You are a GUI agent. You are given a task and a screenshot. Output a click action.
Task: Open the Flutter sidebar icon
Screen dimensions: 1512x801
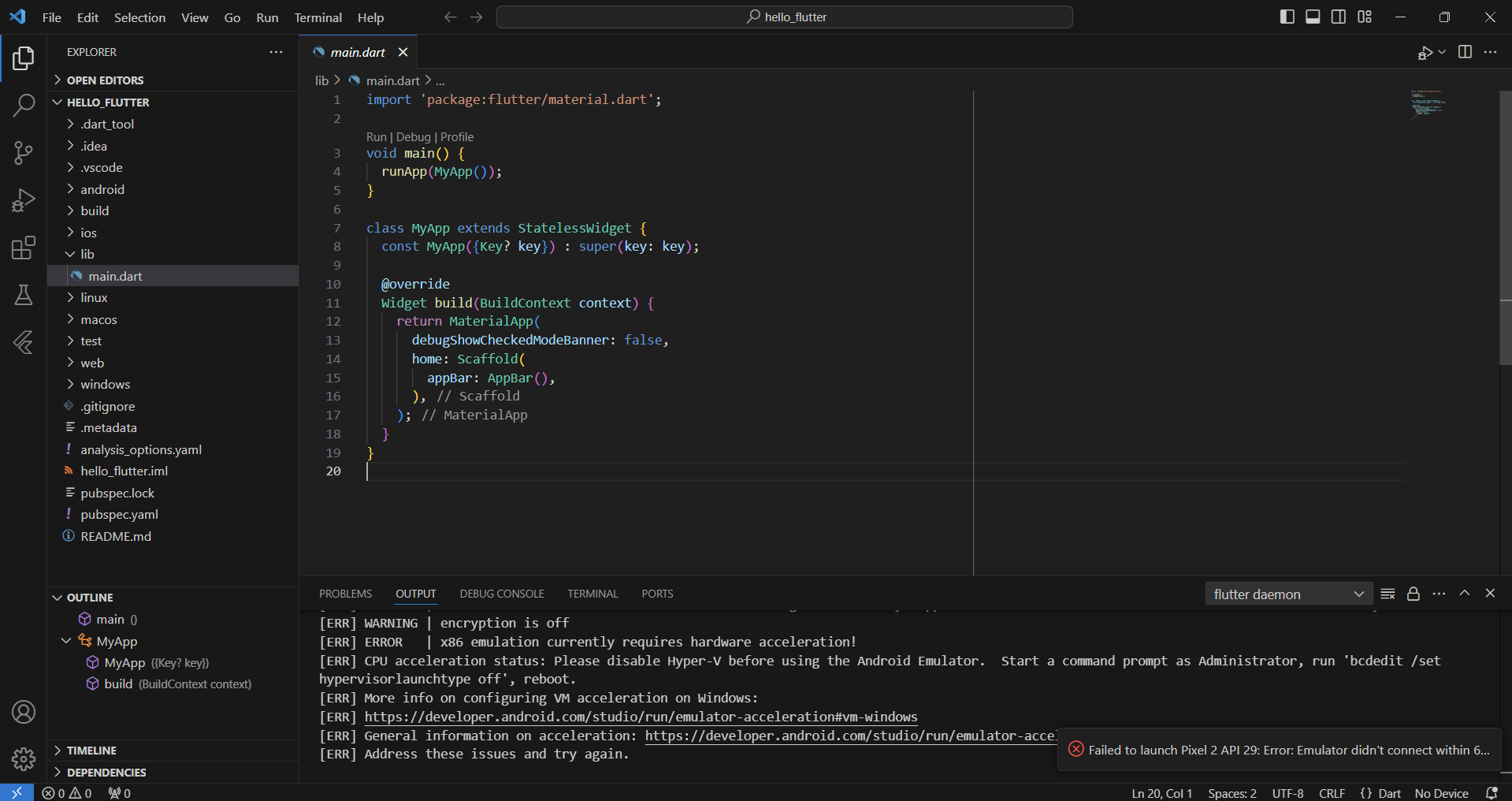(x=24, y=342)
